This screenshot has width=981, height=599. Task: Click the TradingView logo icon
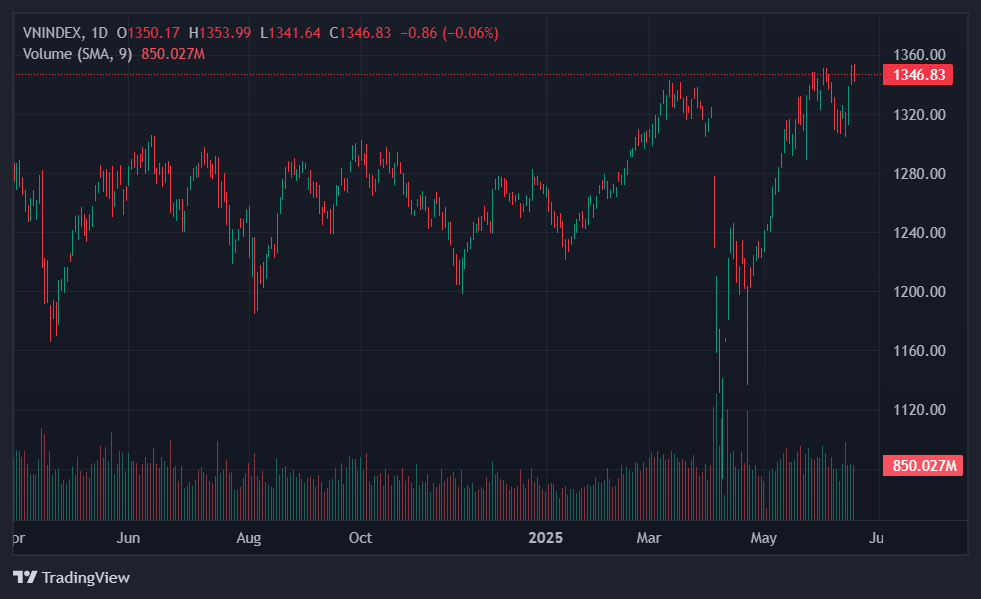click(25, 577)
